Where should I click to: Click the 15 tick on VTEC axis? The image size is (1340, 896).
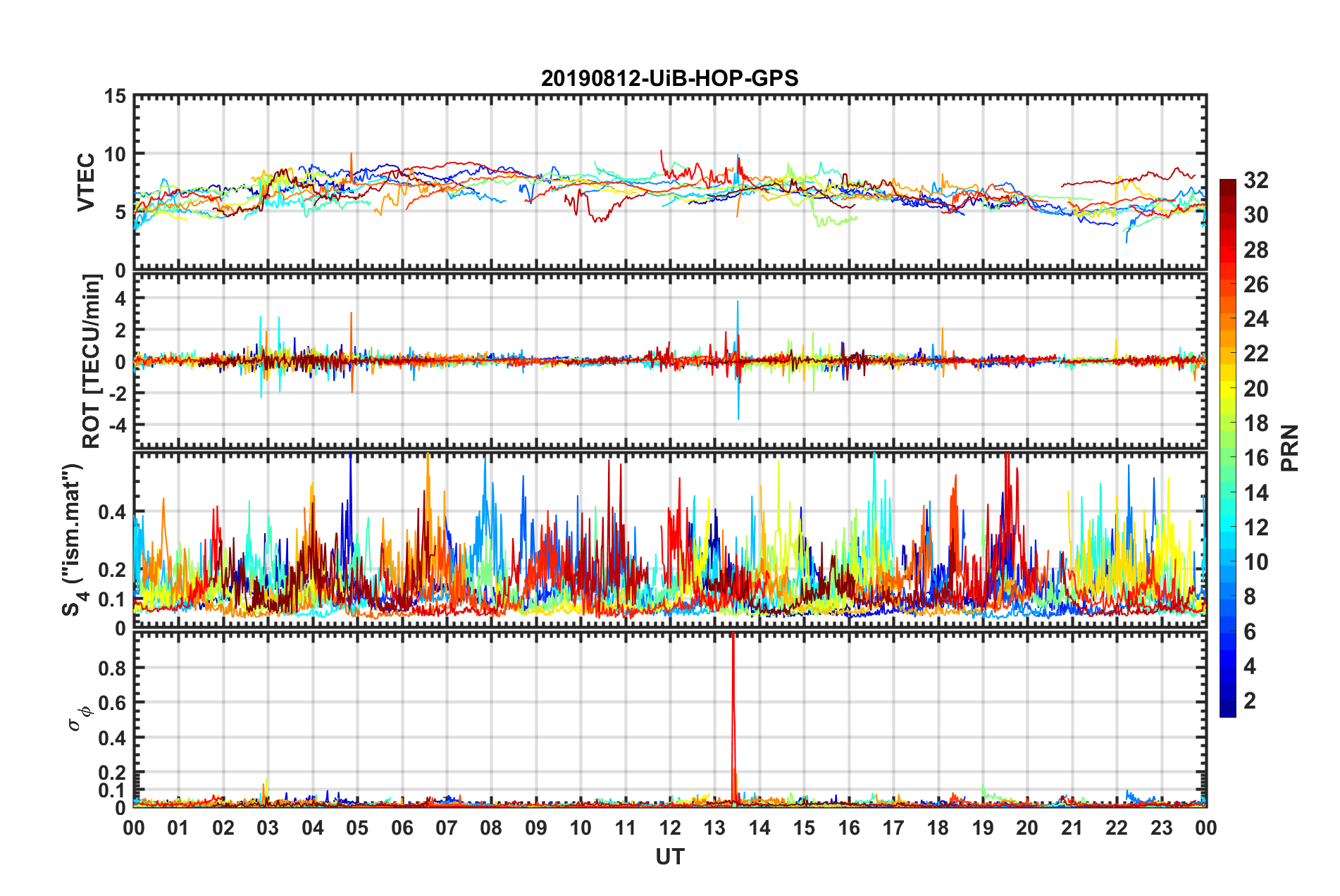coord(114,97)
